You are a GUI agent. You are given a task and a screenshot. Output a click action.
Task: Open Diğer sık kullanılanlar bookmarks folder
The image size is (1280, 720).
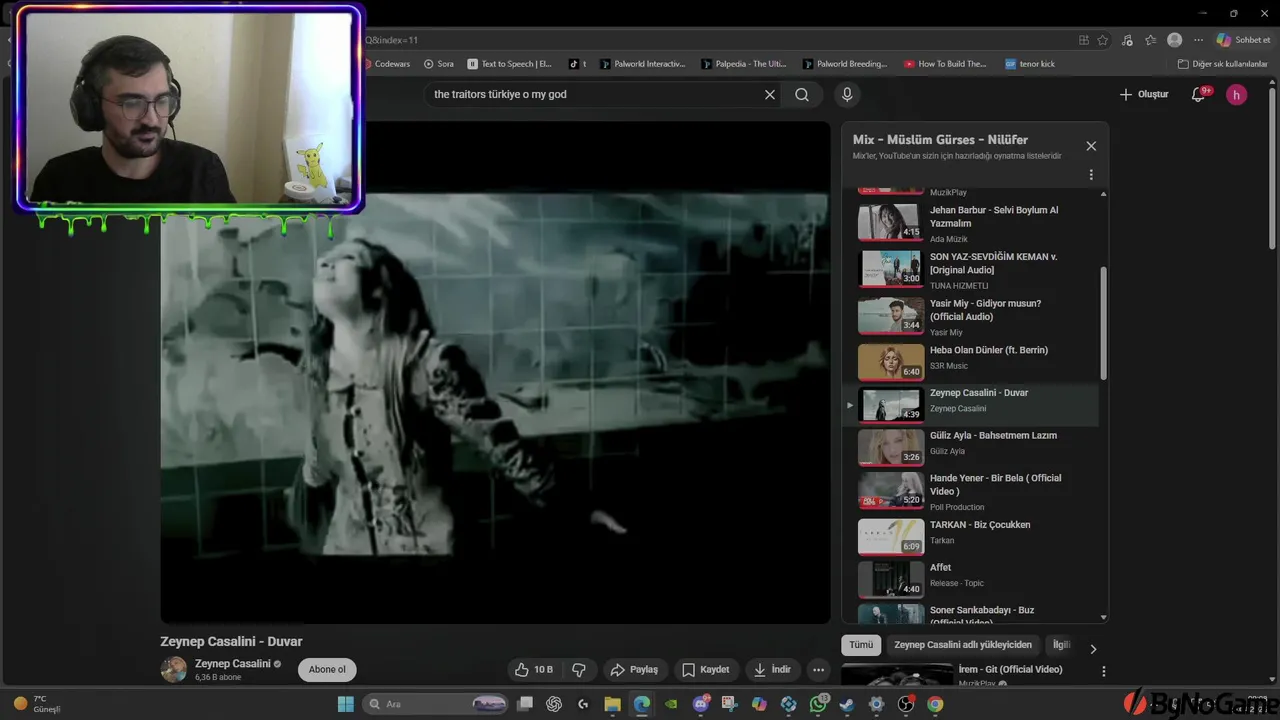click(1223, 64)
